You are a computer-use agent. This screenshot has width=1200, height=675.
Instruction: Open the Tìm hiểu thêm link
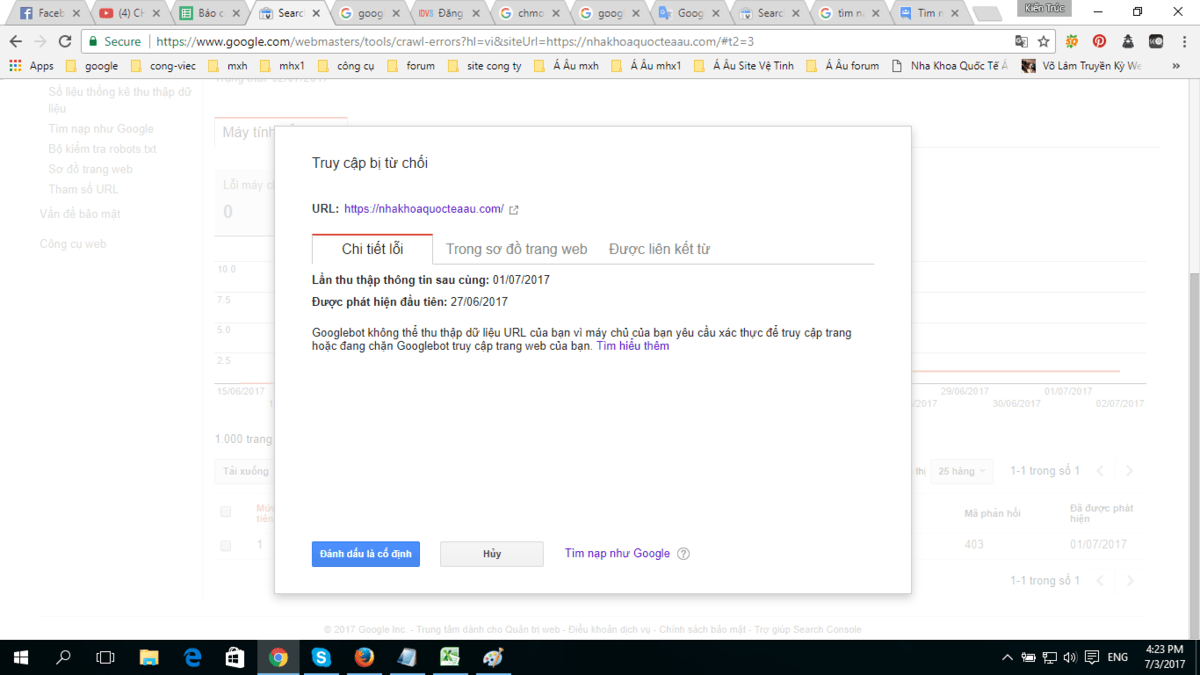[633, 346]
